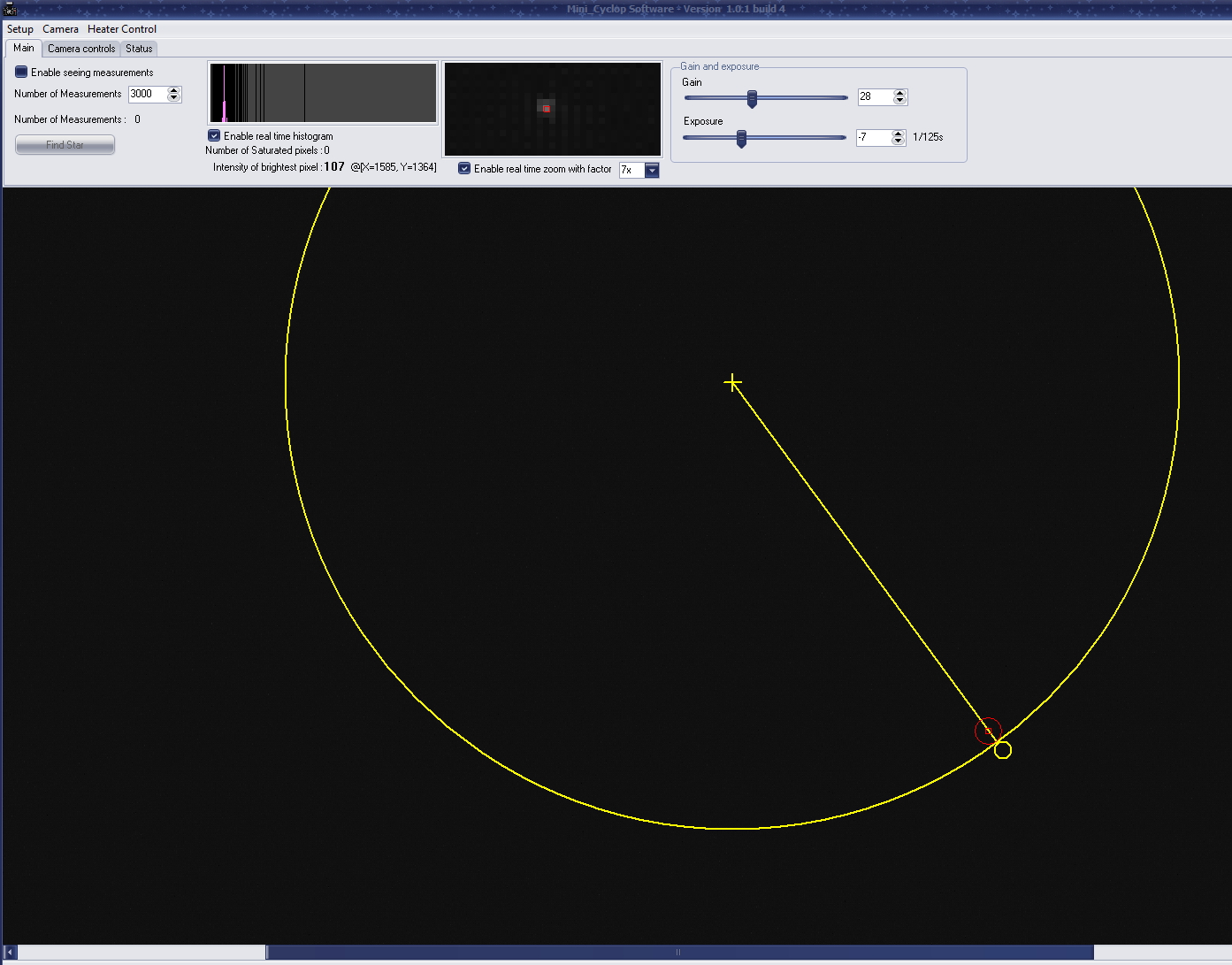The width and height of the screenshot is (1232, 965).
Task: Click the horizontal scrollbar thumb
Action: tap(679, 953)
